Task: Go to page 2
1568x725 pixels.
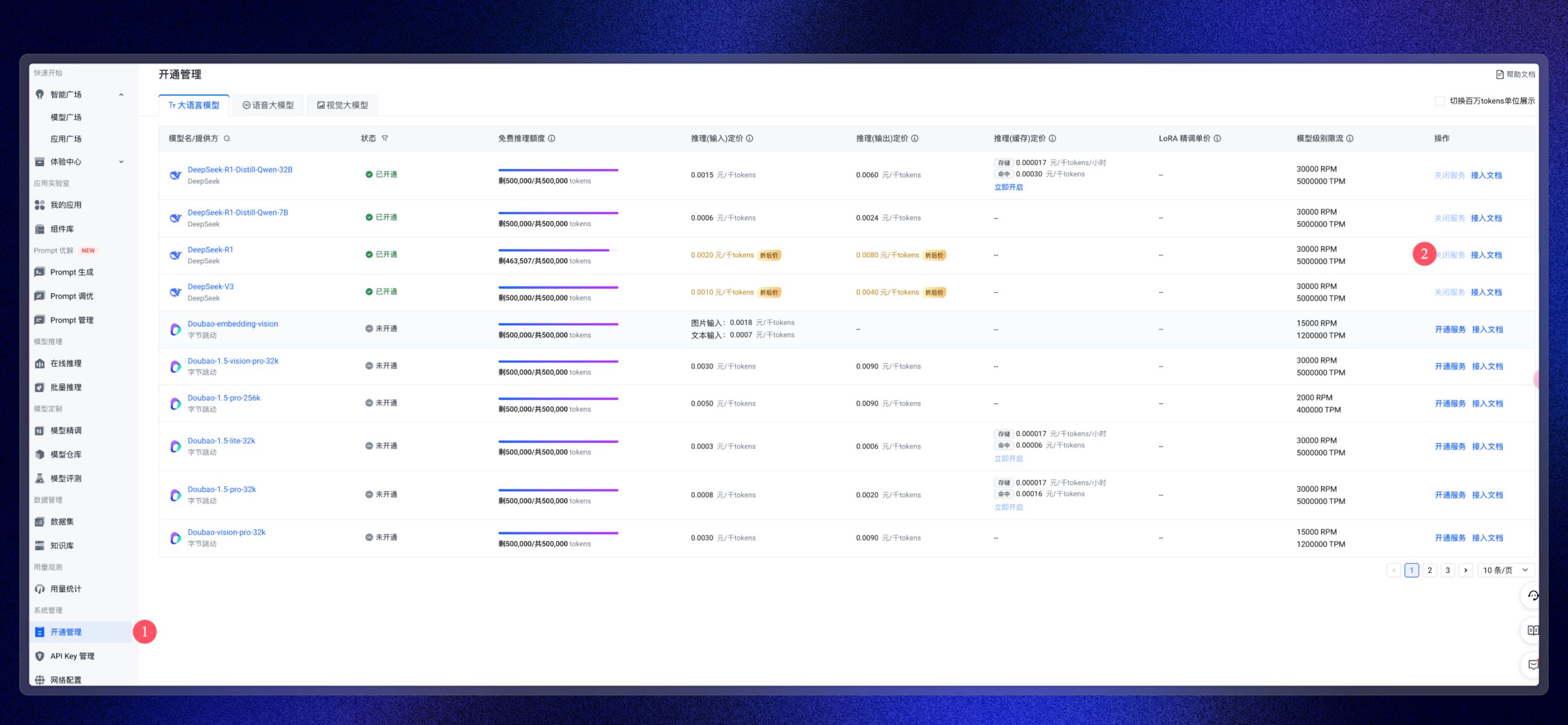Action: pos(1430,570)
